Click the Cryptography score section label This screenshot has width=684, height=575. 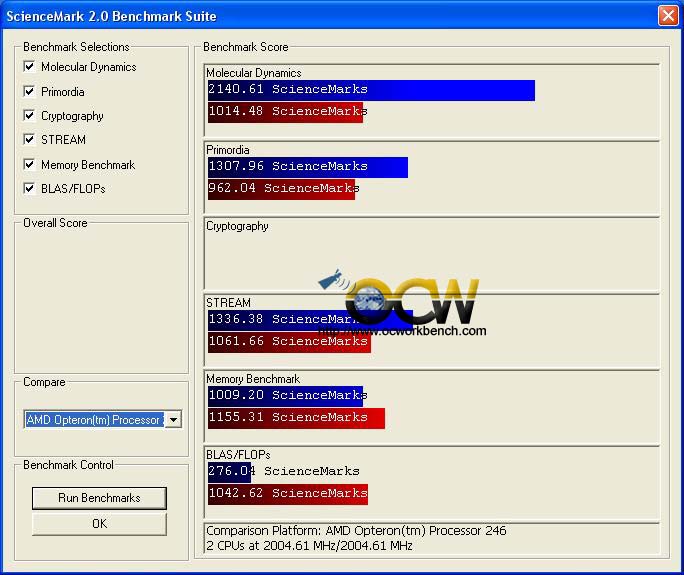click(x=237, y=226)
